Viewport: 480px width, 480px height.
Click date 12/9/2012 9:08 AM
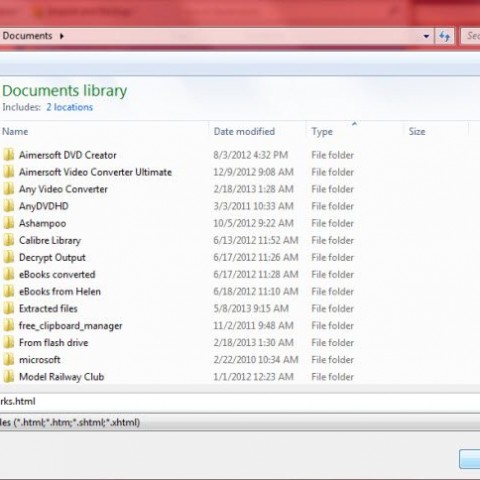click(253, 172)
